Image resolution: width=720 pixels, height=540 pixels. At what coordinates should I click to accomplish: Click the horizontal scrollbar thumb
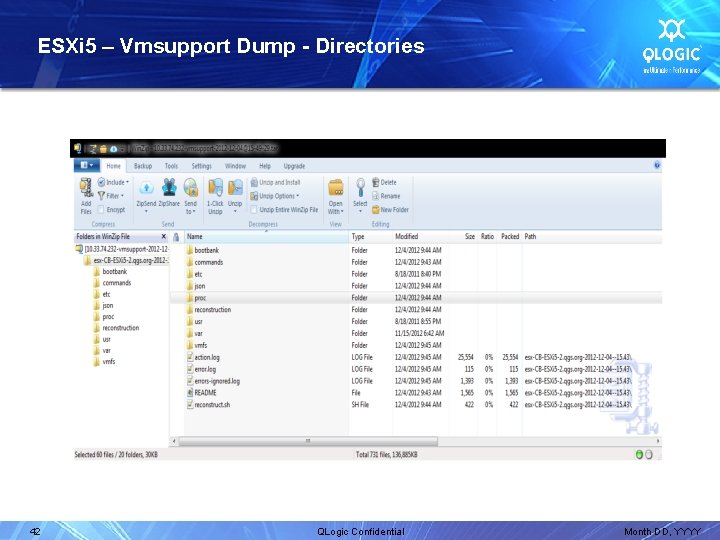(x=308, y=441)
